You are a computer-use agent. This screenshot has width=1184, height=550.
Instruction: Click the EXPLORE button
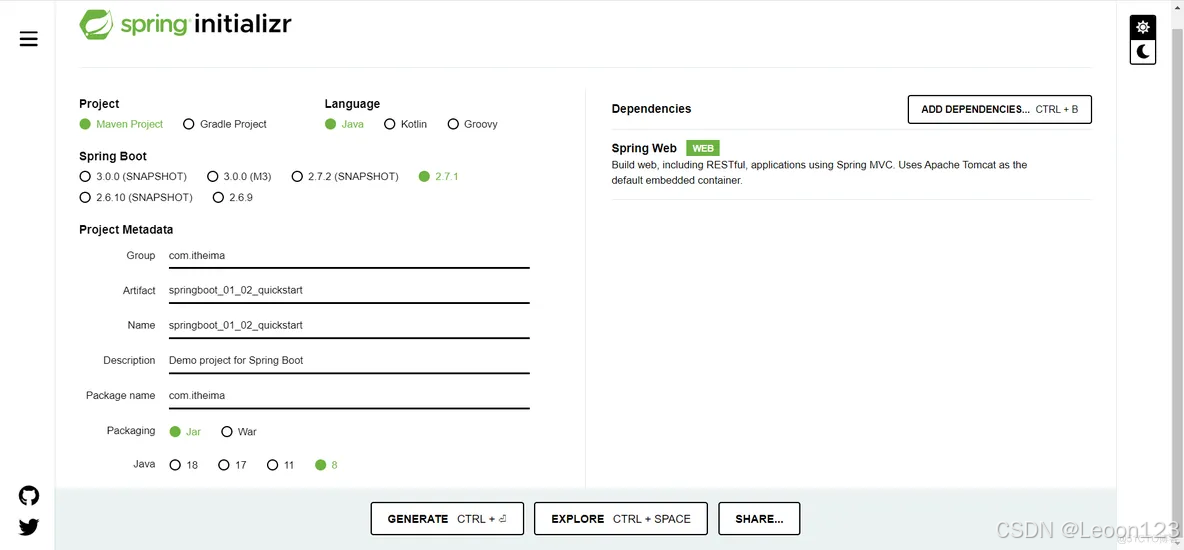point(621,519)
